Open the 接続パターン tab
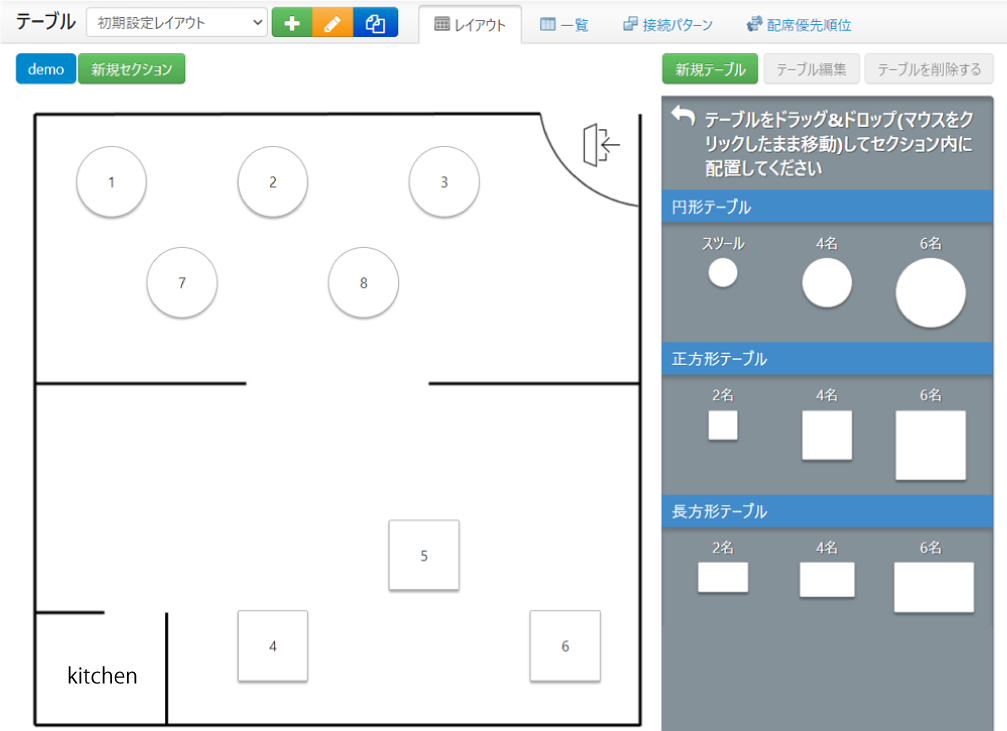This screenshot has height=731, width=1007. pos(668,25)
